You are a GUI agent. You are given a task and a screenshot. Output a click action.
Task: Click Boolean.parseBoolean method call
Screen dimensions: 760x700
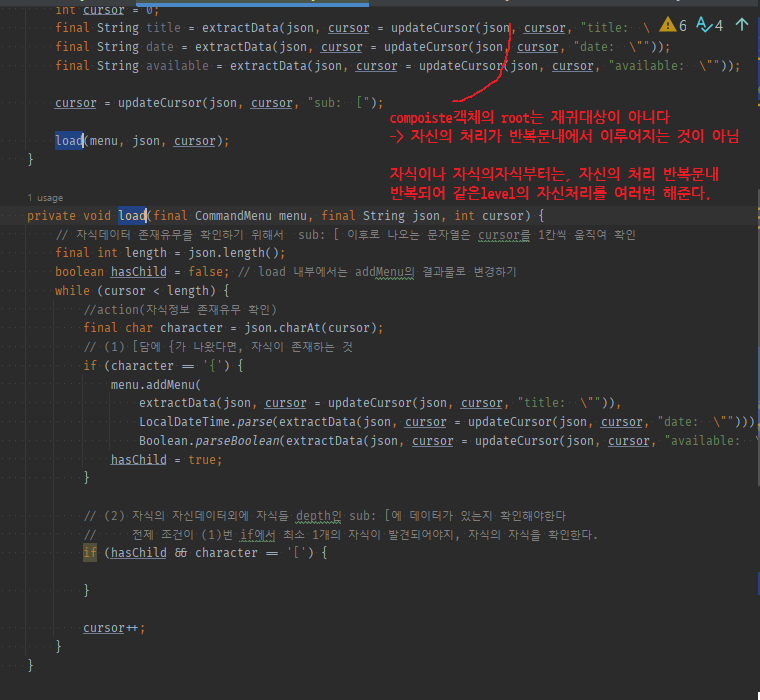pyautogui.click(x=209, y=441)
